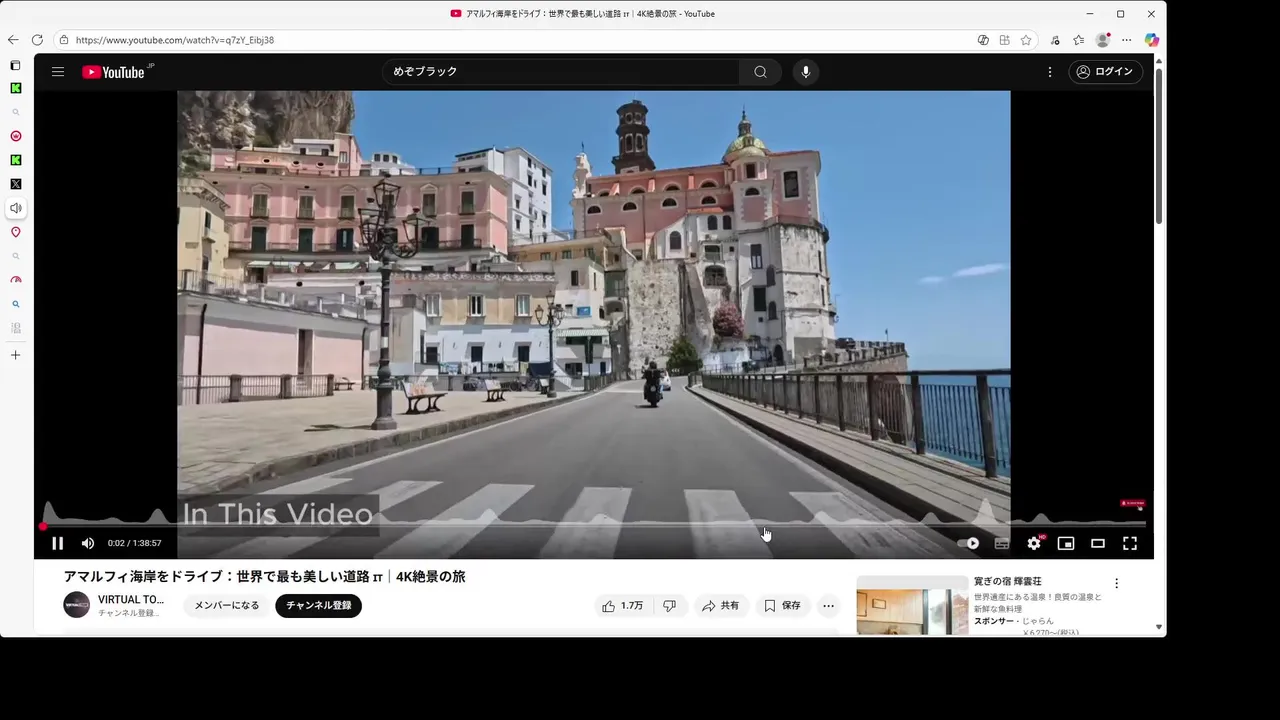The height and width of the screenshot is (720, 1280).
Task: Toggle subtitles/closed captions
Action: click(1002, 543)
